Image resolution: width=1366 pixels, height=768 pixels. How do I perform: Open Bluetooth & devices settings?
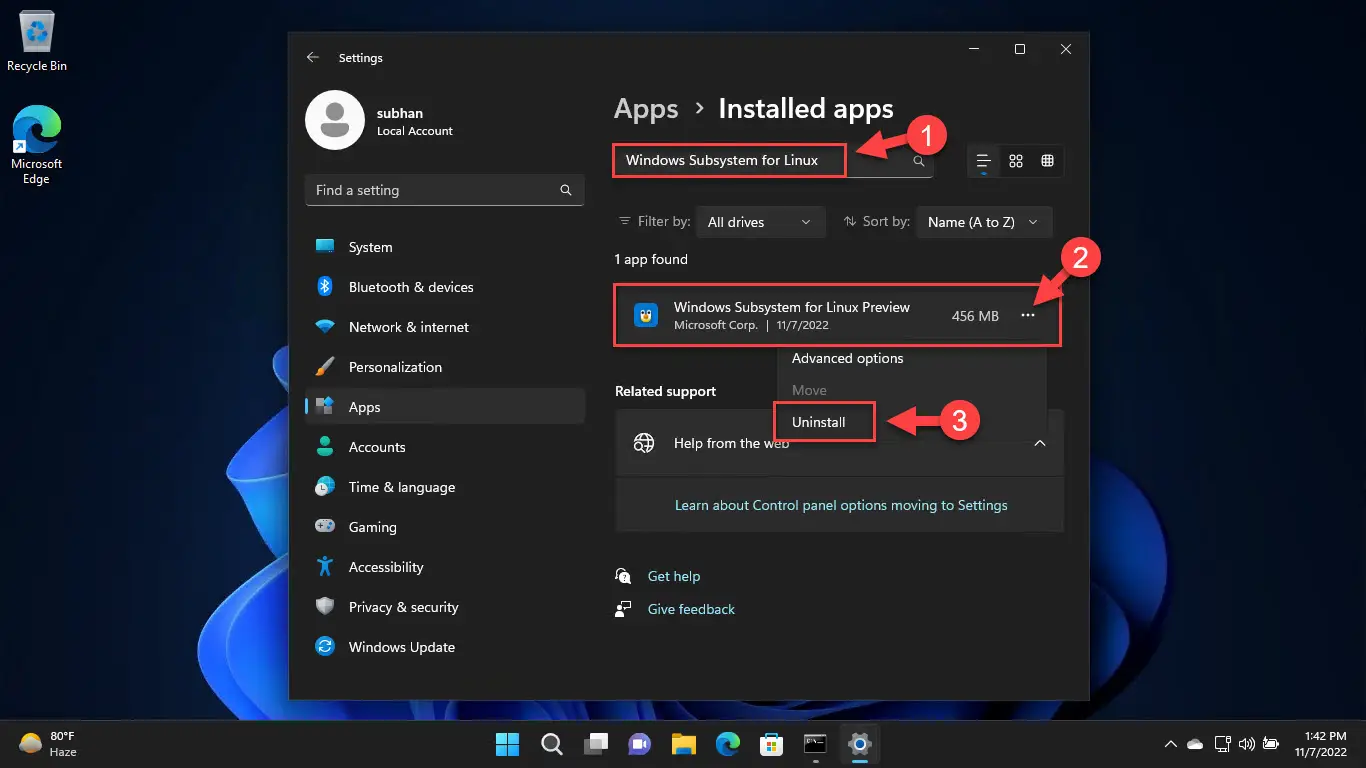tap(445, 287)
